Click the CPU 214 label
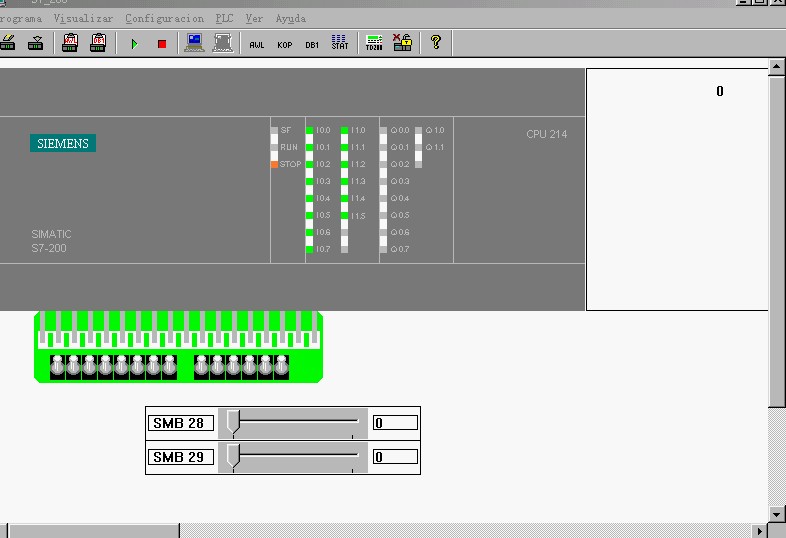The image size is (786, 538). tap(546, 134)
